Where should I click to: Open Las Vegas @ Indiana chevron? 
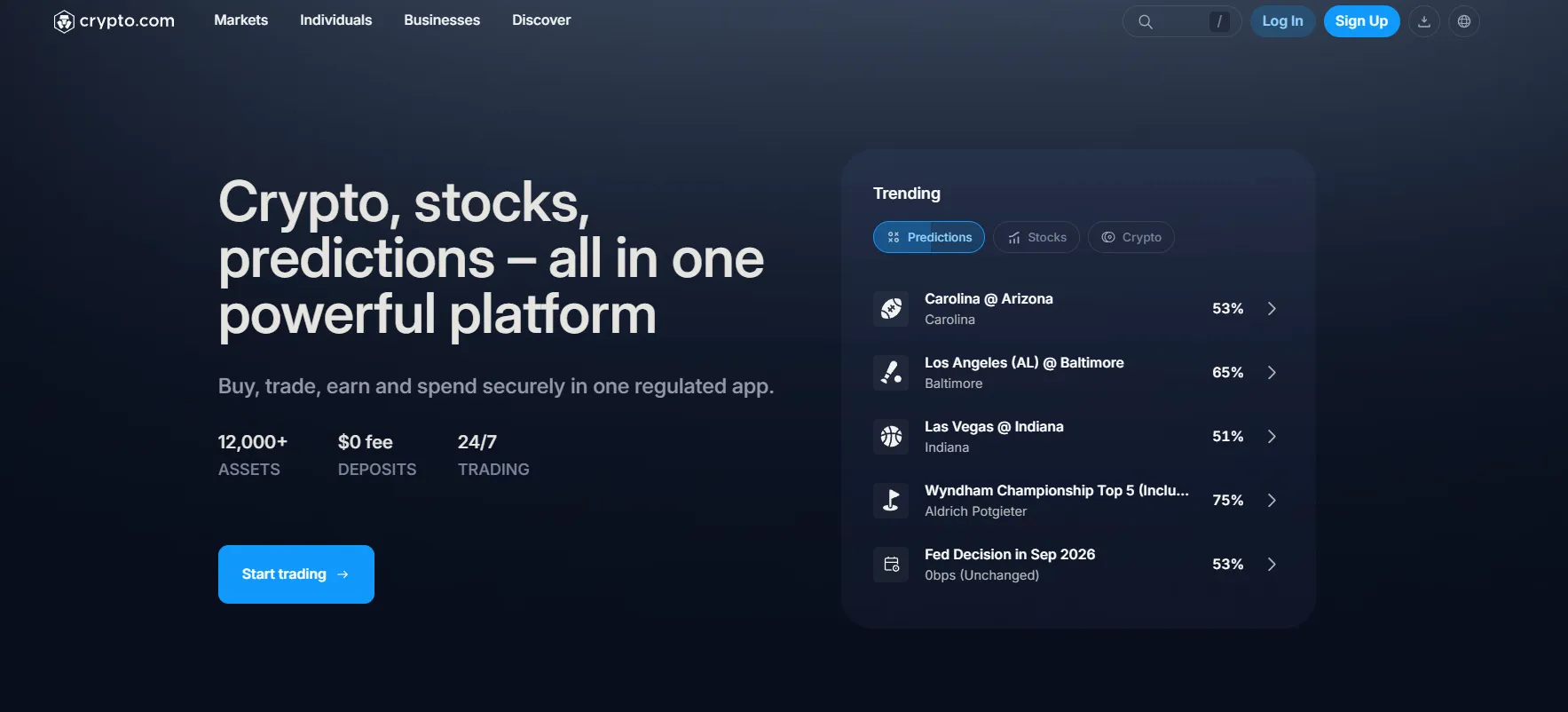click(1272, 437)
